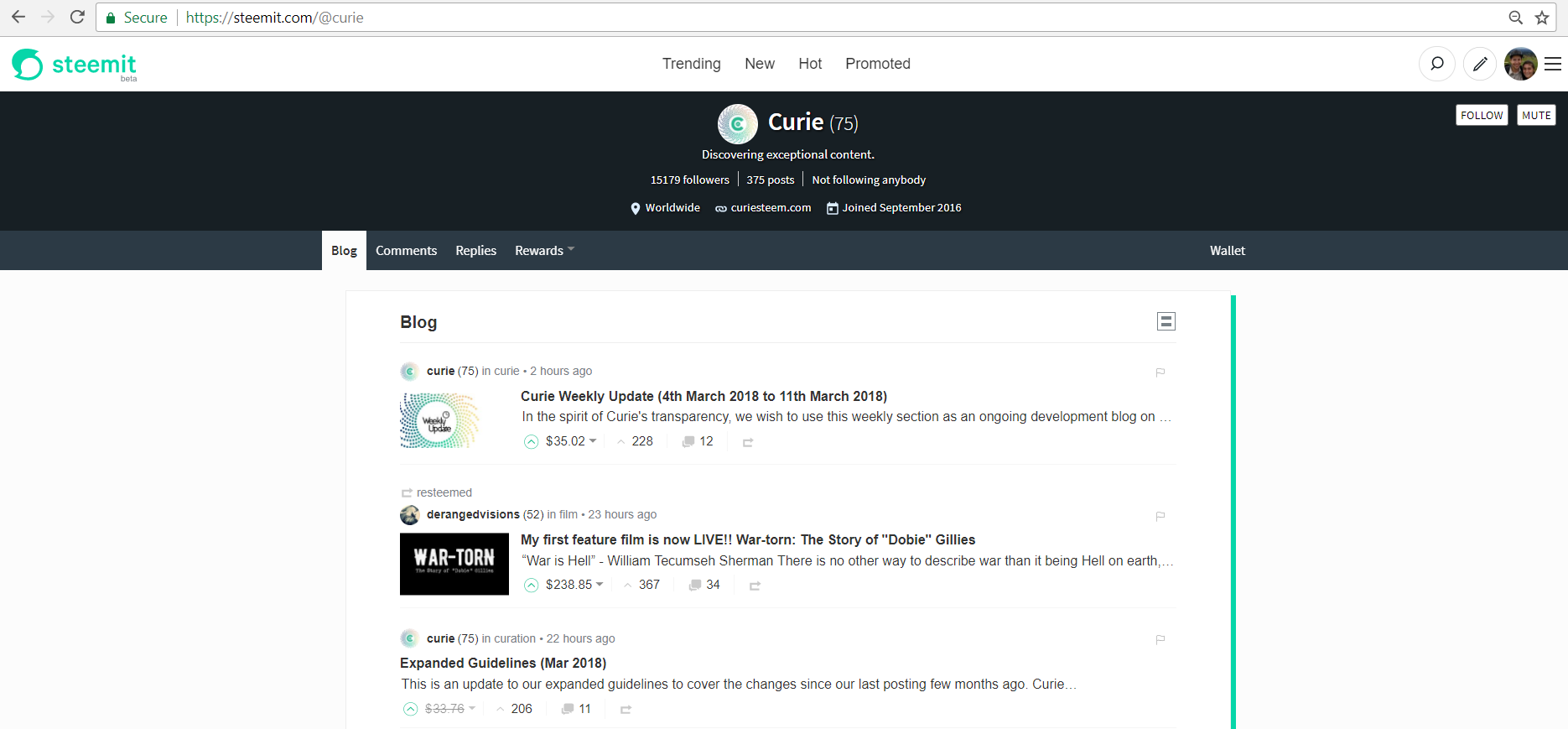Open the Promoted posts tab
The height and width of the screenshot is (729, 1568).
pos(878,64)
